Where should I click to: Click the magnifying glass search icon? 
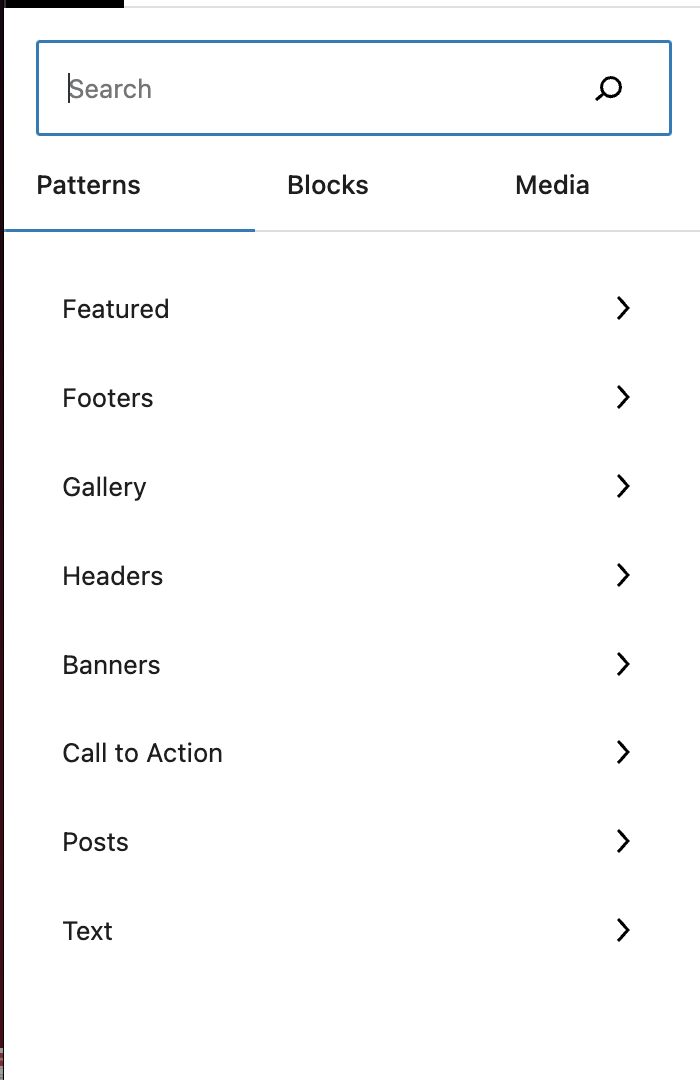click(x=608, y=88)
